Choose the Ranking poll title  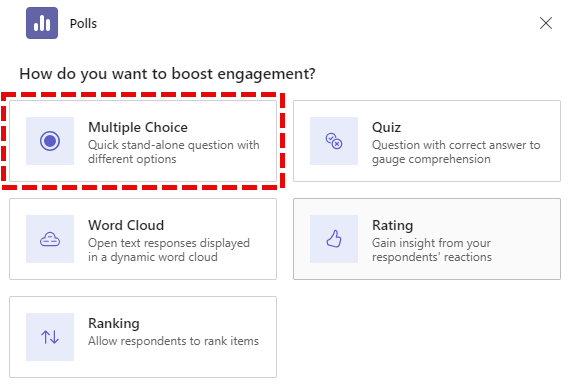pos(114,323)
